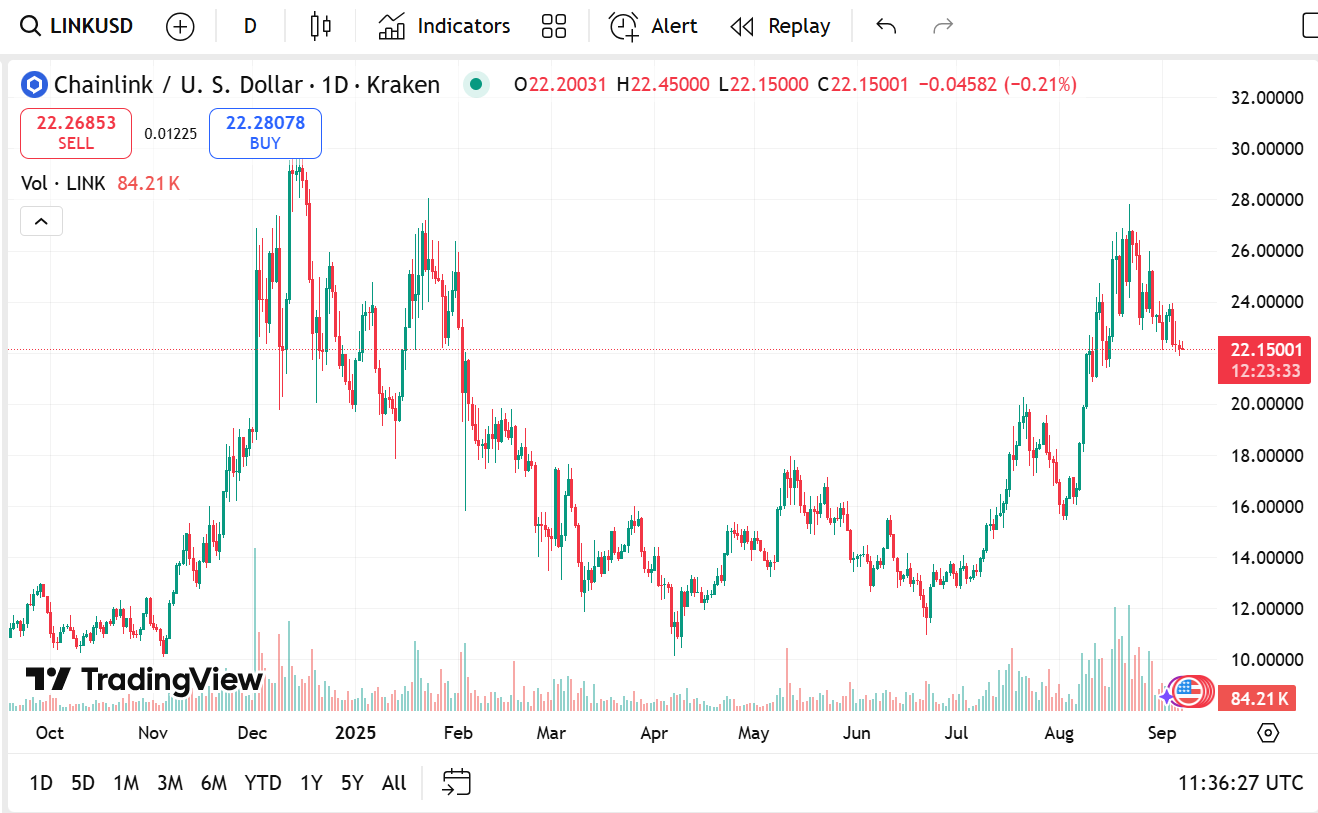Screen dimensions: 1318x813
Task: Start bar Replay mode
Action: click(x=781, y=26)
